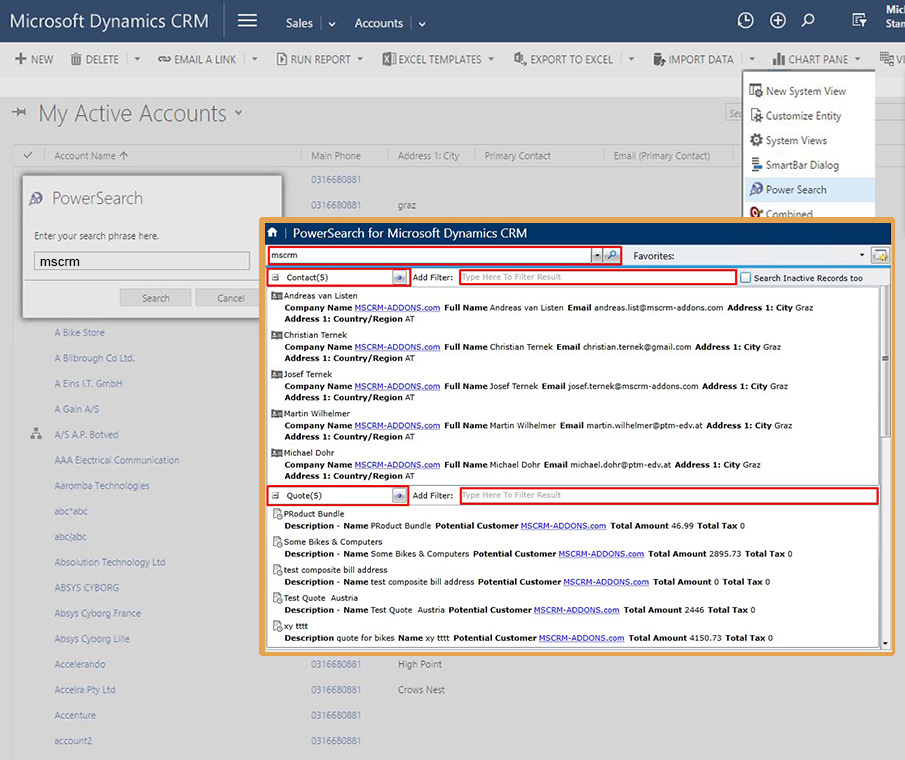Click RUN REPORT command
Viewport: 905px width, 760px height.
pos(320,59)
